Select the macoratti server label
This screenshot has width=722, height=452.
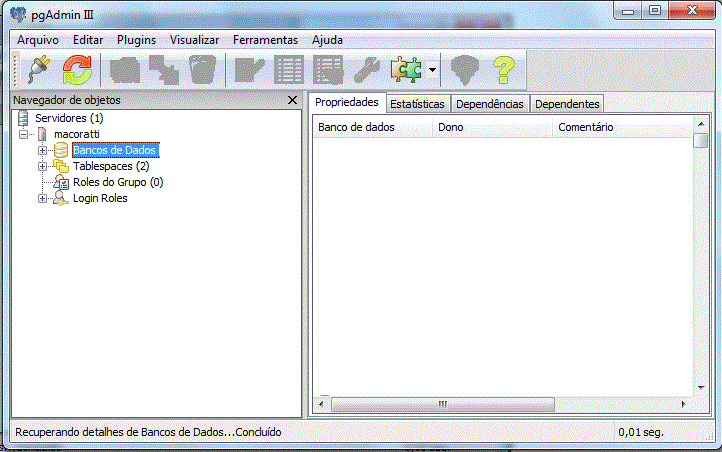76,134
